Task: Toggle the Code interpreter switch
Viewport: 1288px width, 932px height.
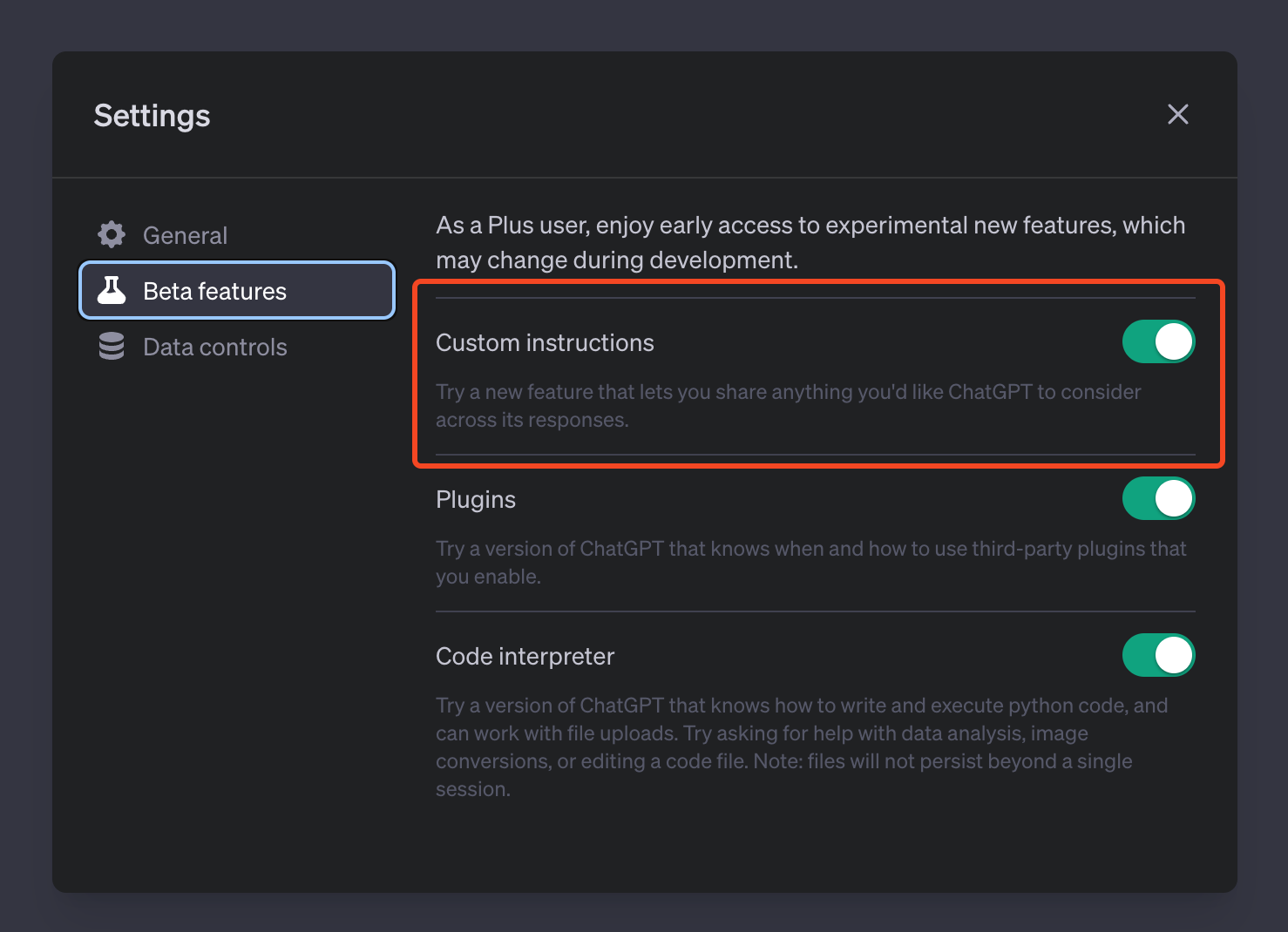Action: point(1158,655)
